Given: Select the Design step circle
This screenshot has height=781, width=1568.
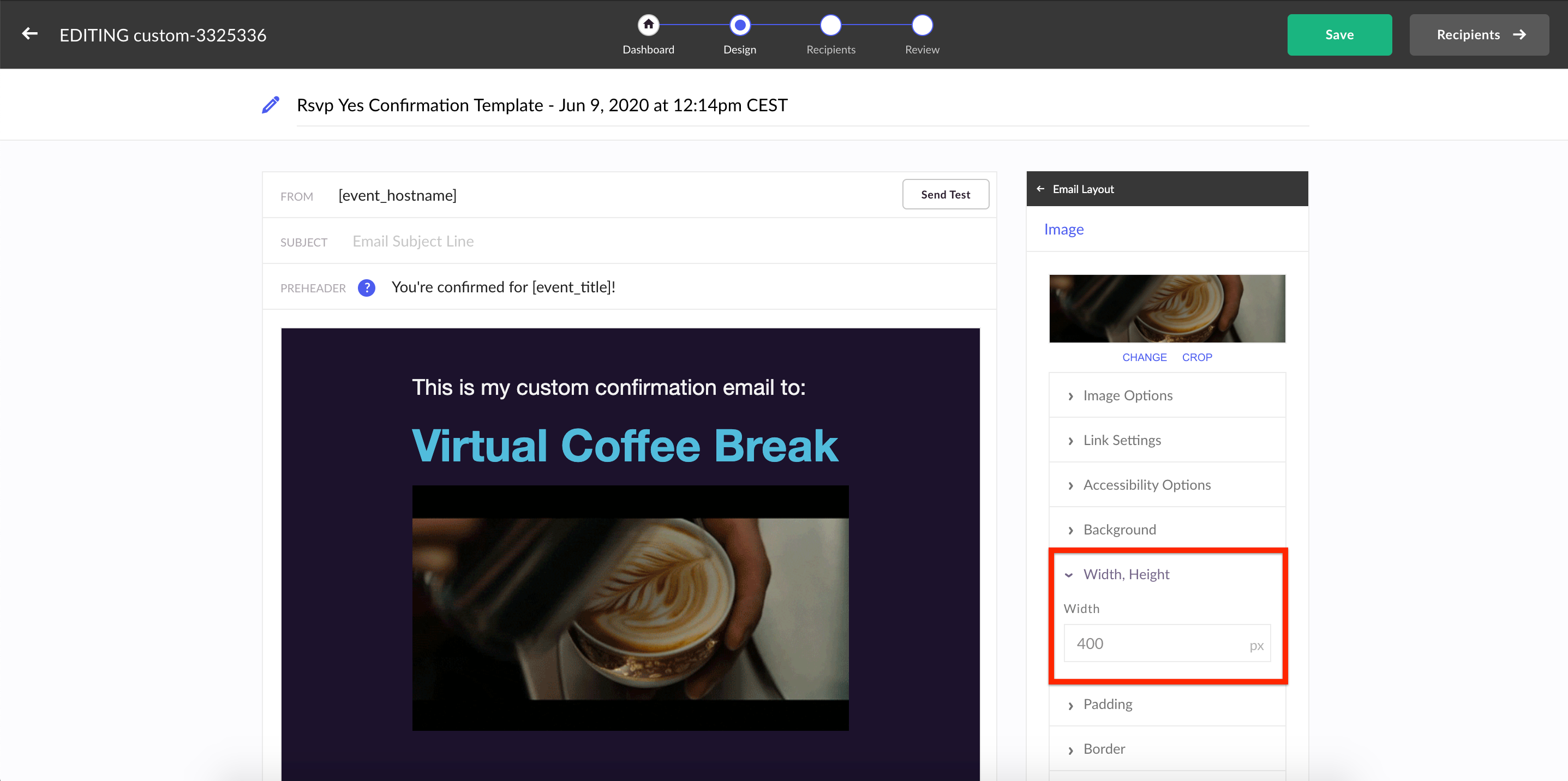Looking at the screenshot, I should [740, 25].
